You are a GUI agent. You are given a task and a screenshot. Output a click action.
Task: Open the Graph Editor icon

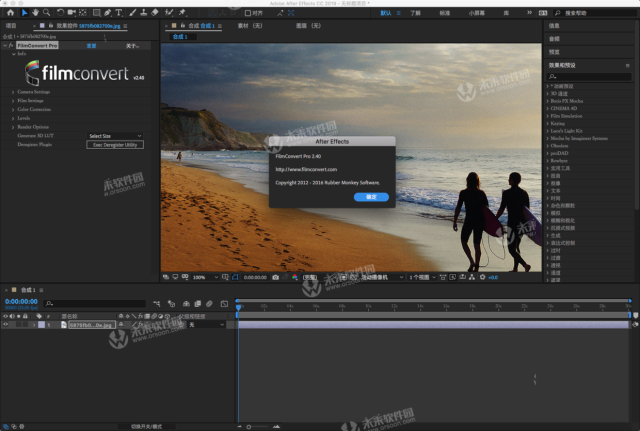click(x=224, y=304)
